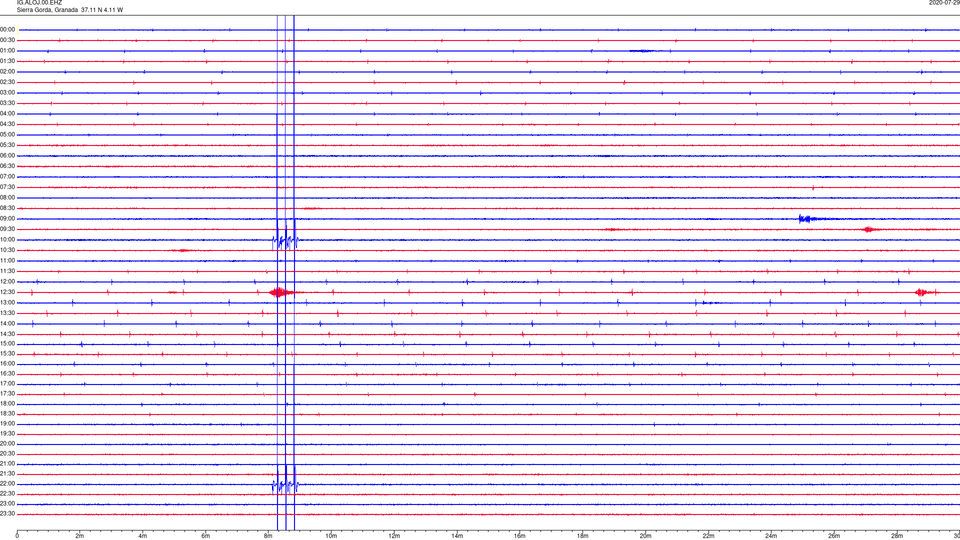Choose the 05:30 row label
The image size is (960, 540).
[x=8, y=145]
